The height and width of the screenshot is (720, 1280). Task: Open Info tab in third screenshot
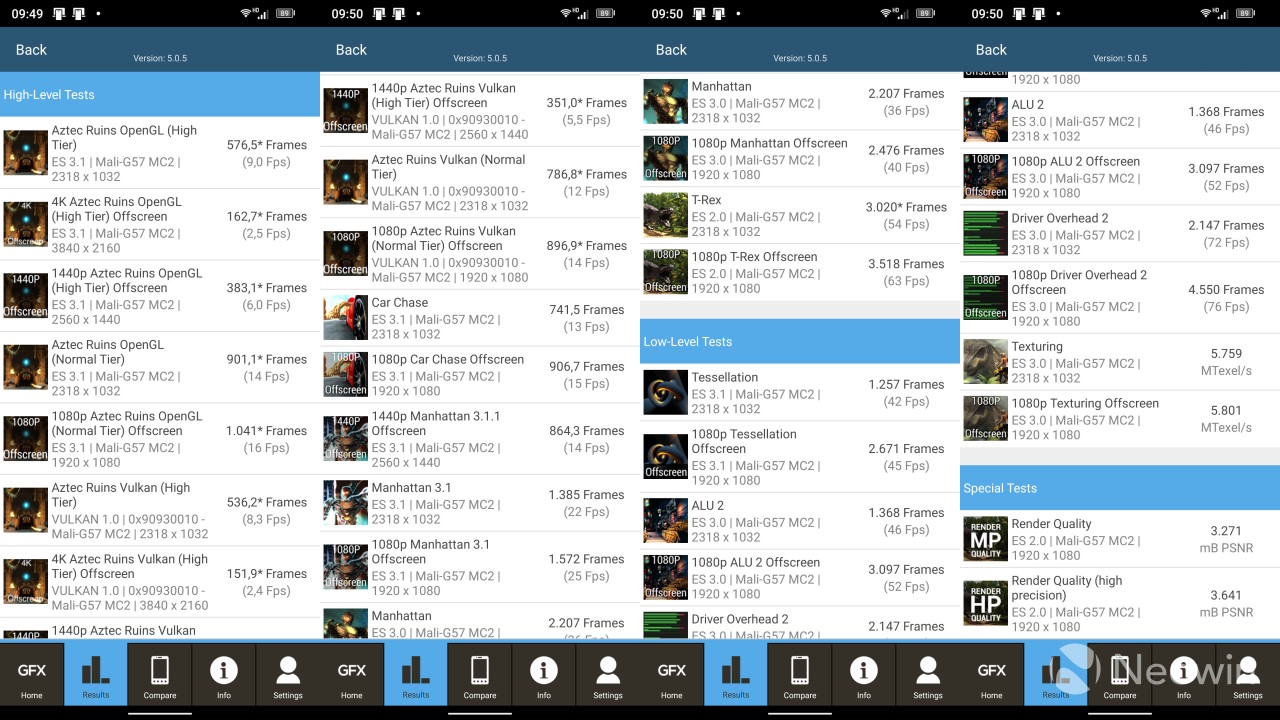[x=864, y=676]
